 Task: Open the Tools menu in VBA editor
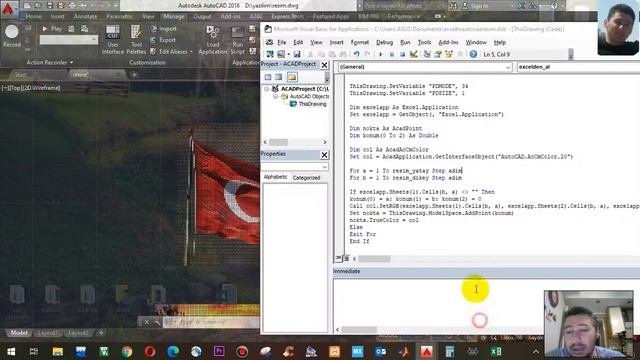(424, 42)
